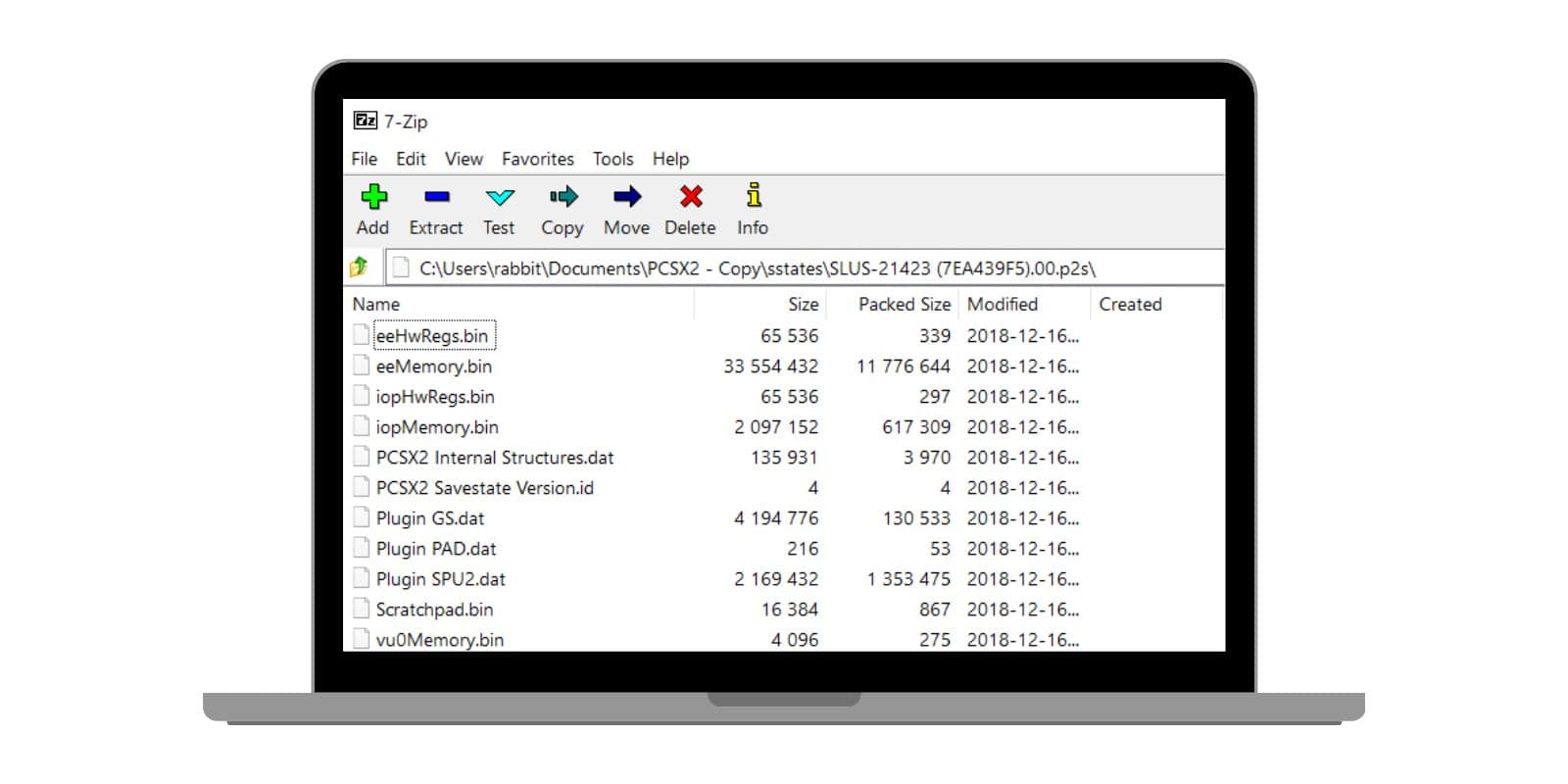
Task: Open the Edit menu
Action: pos(411,159)
